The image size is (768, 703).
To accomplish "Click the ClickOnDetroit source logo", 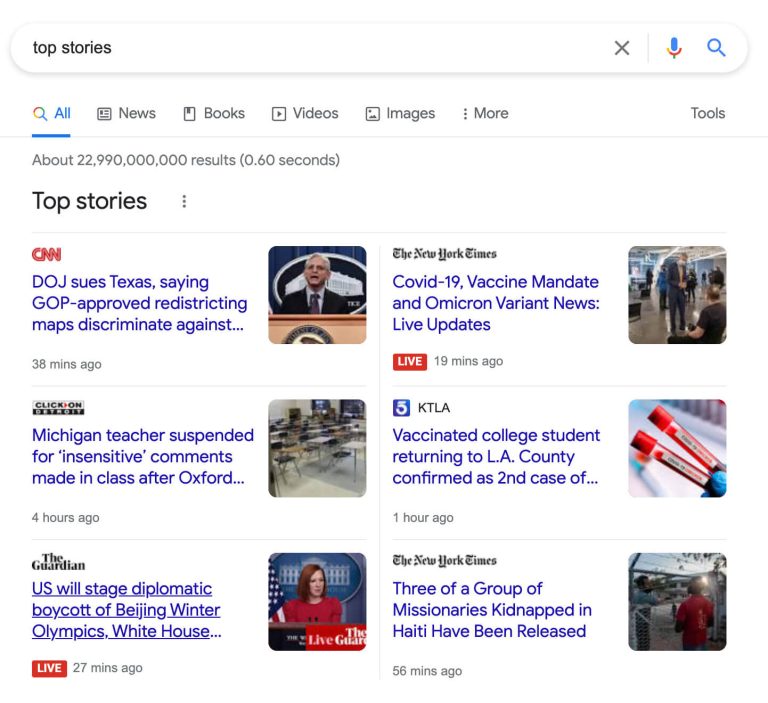I will (x=58, y=408).
